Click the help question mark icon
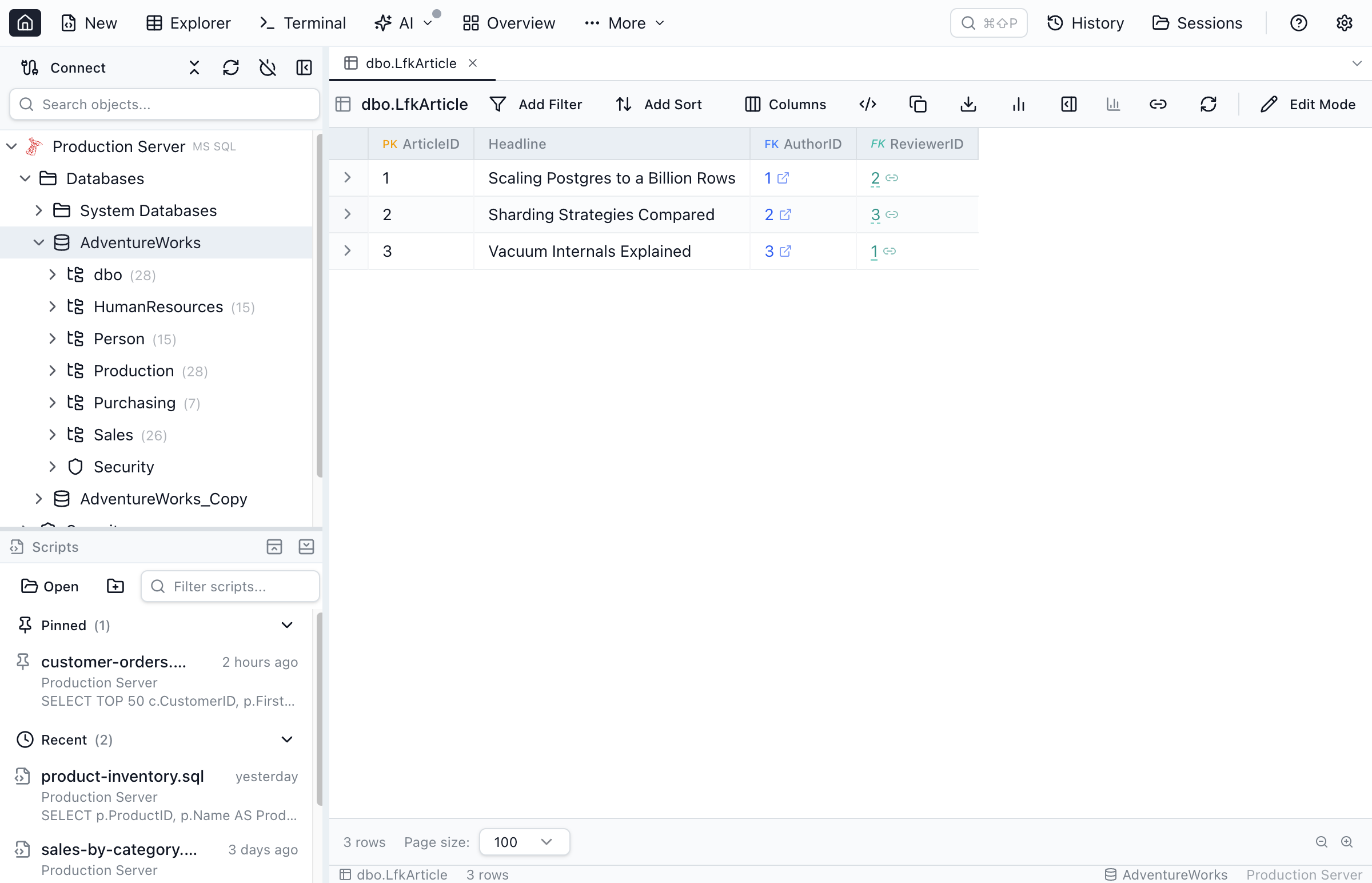The height and width of the screenshot is (883, 1372). coord(1298,23)
